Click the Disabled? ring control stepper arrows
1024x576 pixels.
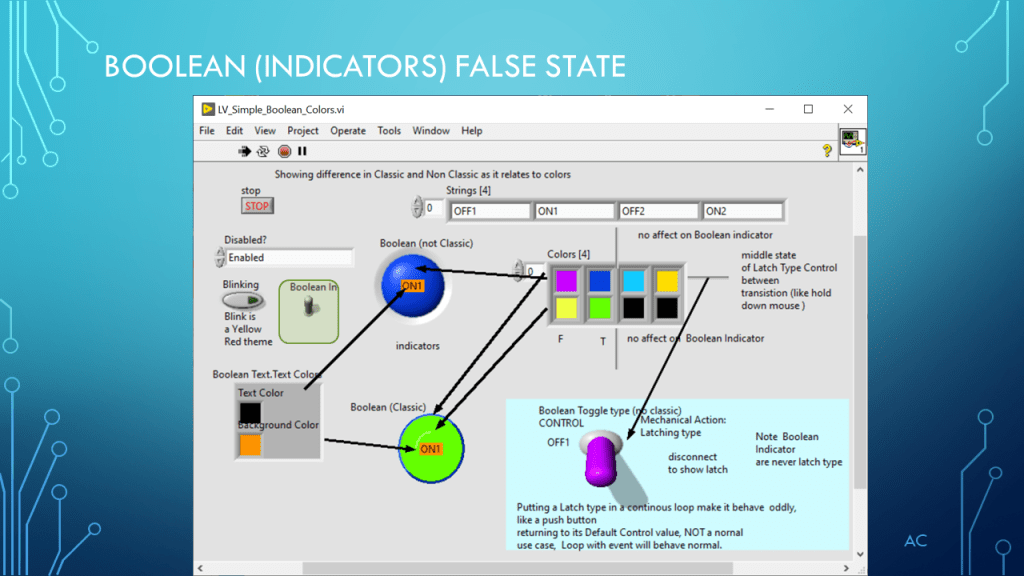coord(220,257)
